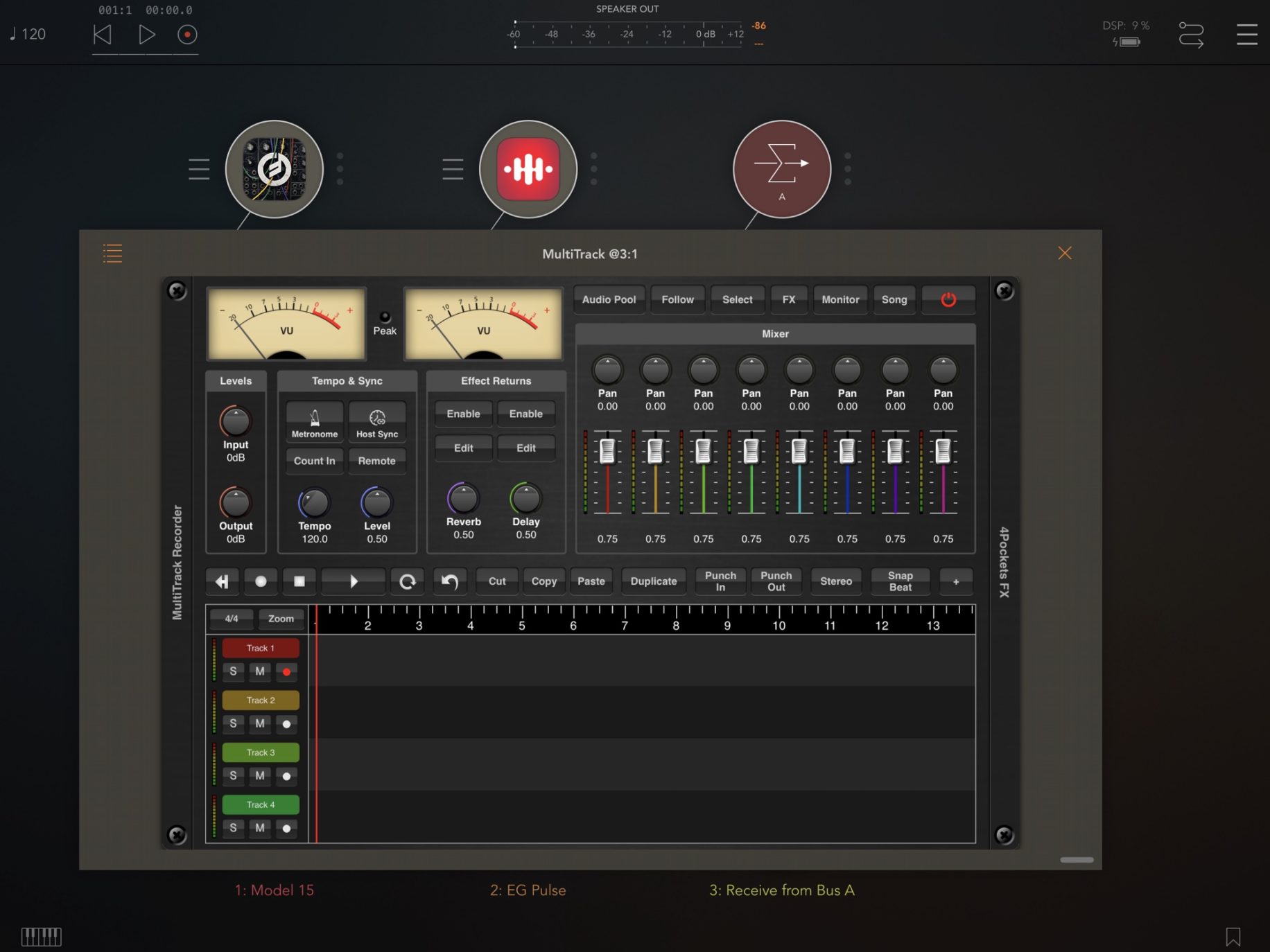Open the Audio Pool panel

tap(609, 299)
